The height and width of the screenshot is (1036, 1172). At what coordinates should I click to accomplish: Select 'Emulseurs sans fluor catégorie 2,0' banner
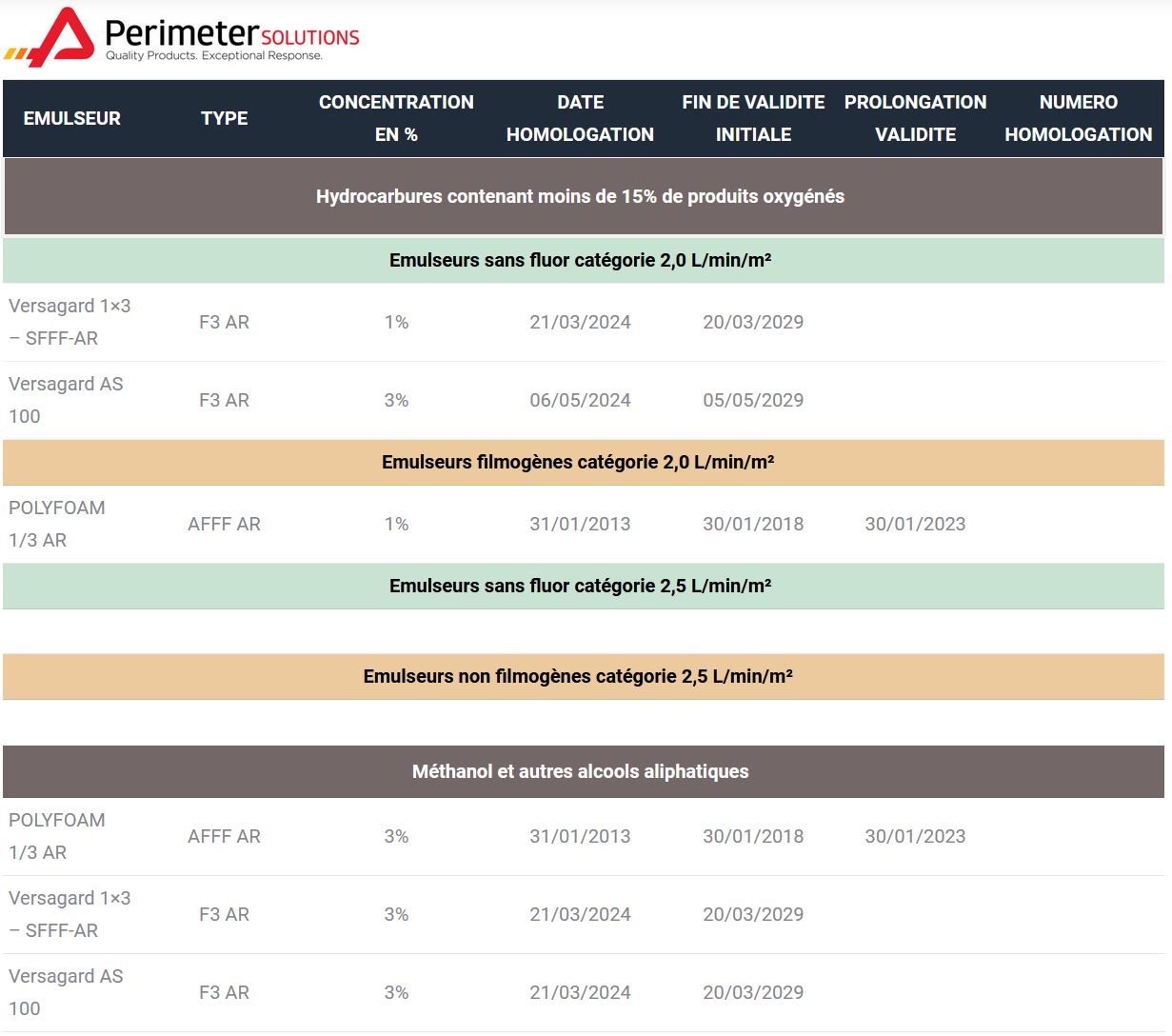click(x=580, y=260)
